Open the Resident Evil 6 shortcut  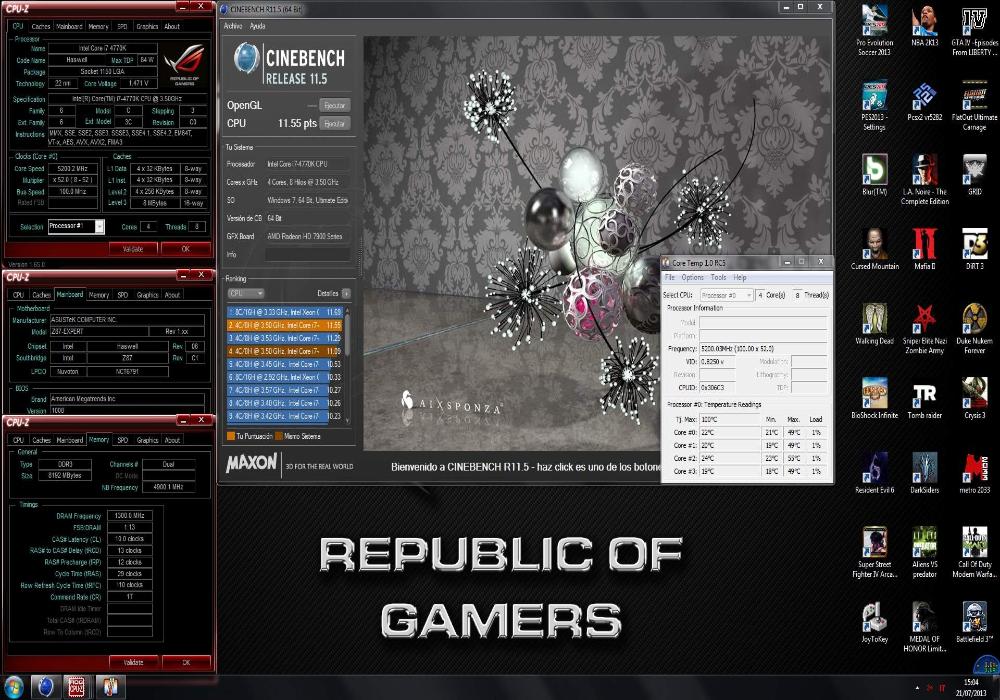coord(874,473)
